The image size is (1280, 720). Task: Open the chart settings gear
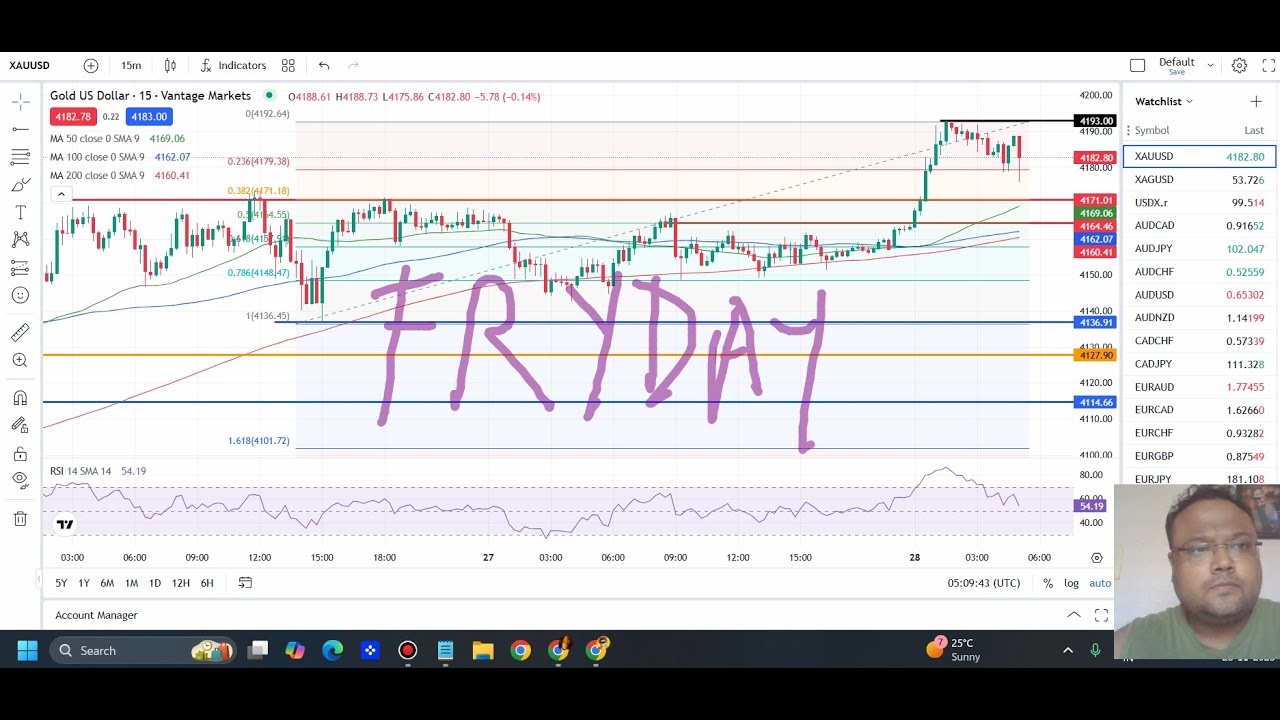[1239, 65]
